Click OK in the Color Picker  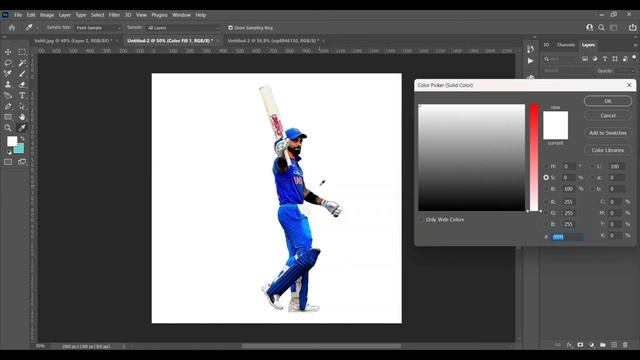click(x=608, y=101)
